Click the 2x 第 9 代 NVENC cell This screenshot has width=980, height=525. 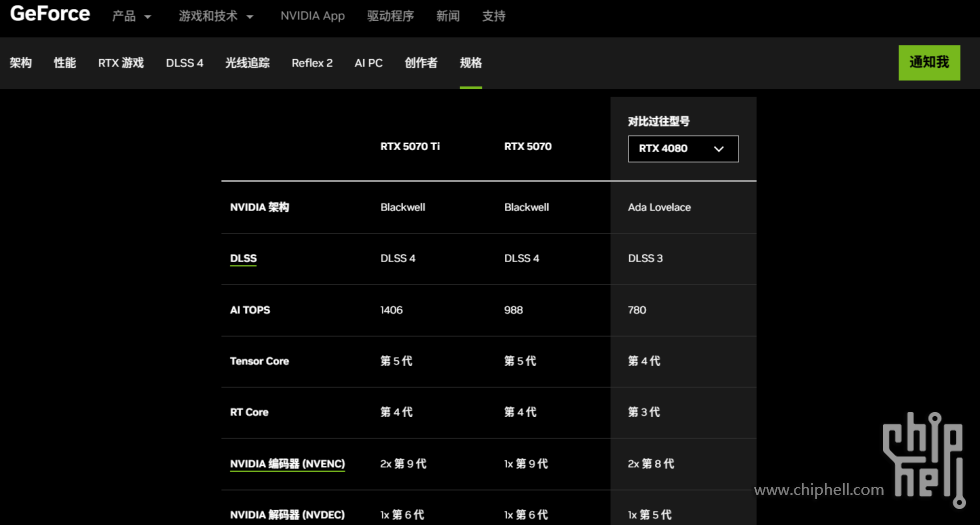coord(403,464)
